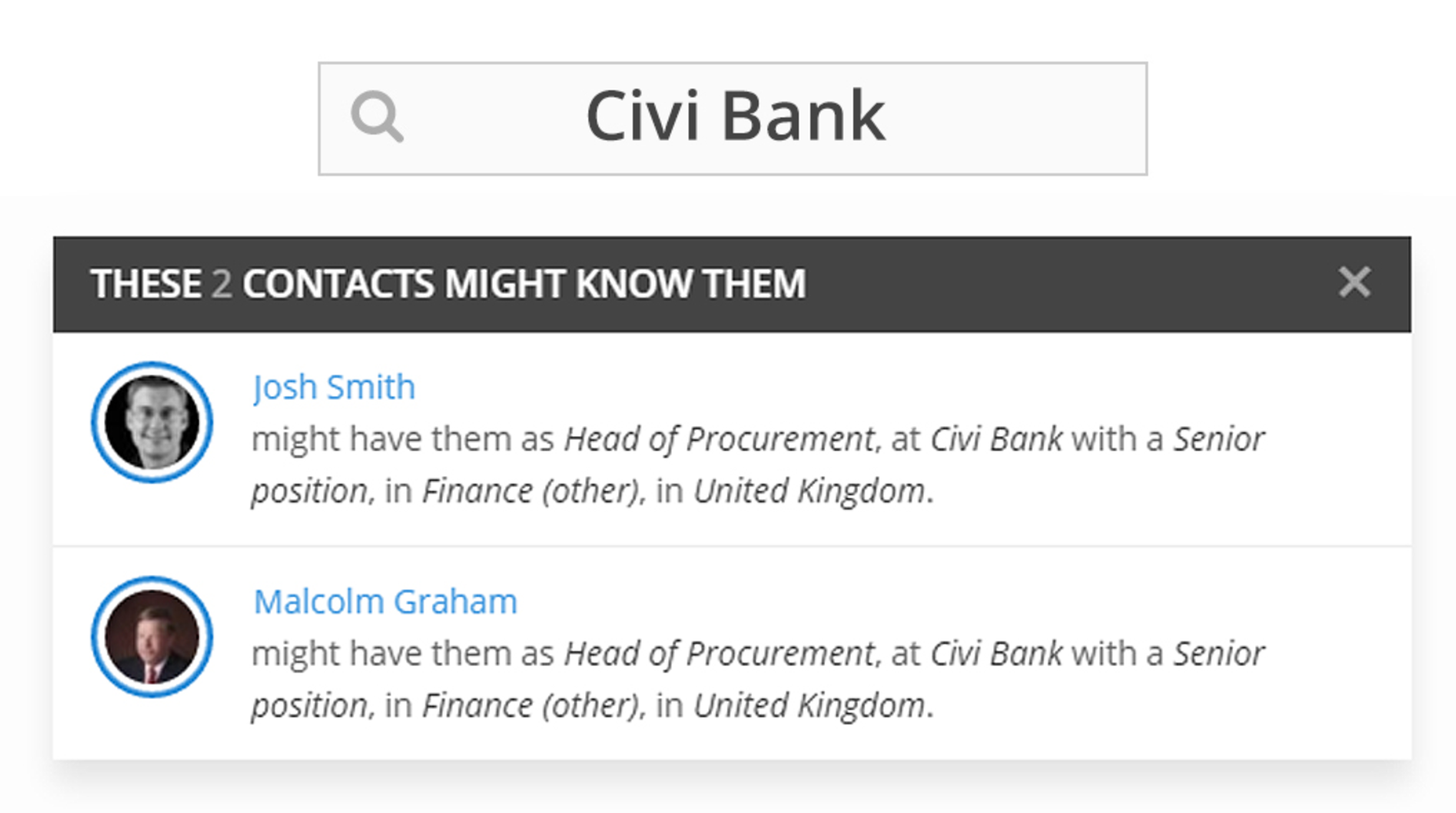Click Malcolm Graham's circular avatar photo
The width and height of the screenshot is (1456, 813).
pyautogui.click(x=152, y=637)
